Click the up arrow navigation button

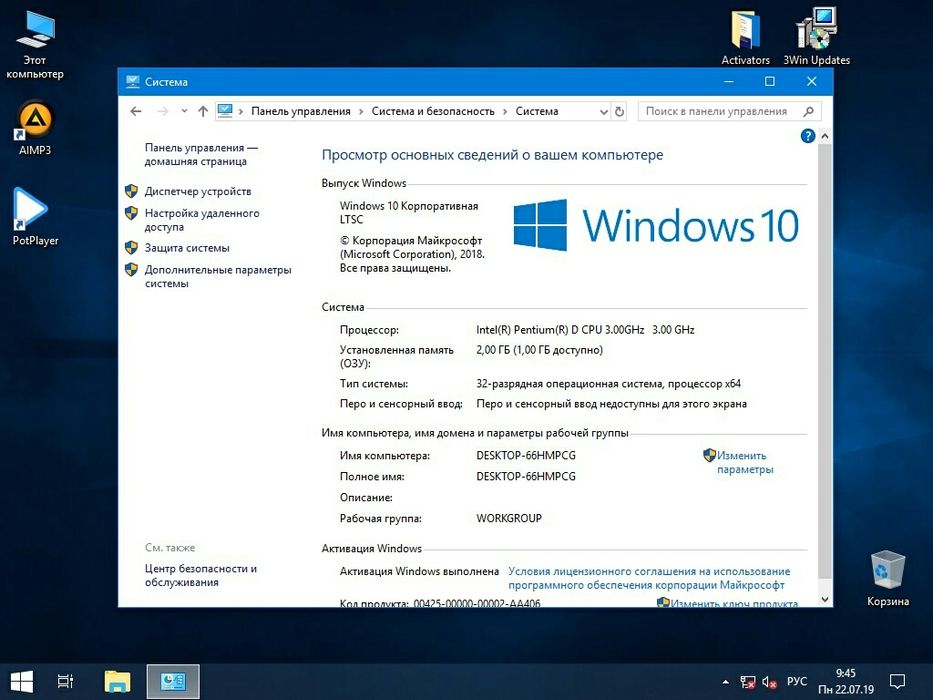203,111
